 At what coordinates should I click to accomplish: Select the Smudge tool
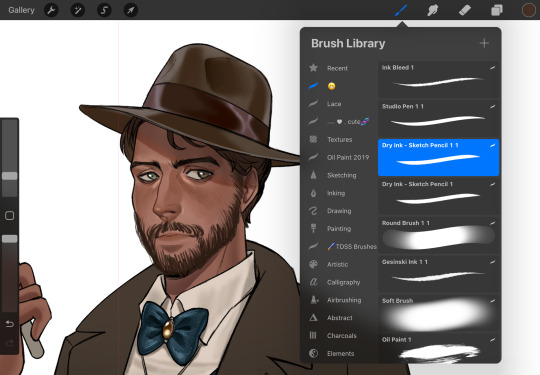[x=433, y=10]
